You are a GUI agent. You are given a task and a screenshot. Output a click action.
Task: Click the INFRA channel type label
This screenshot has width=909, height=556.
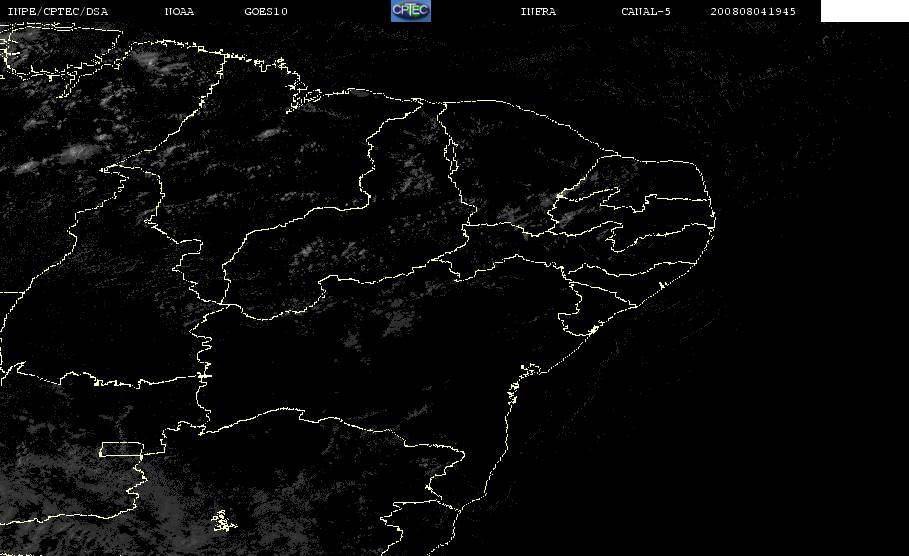[x=538, y=12]
